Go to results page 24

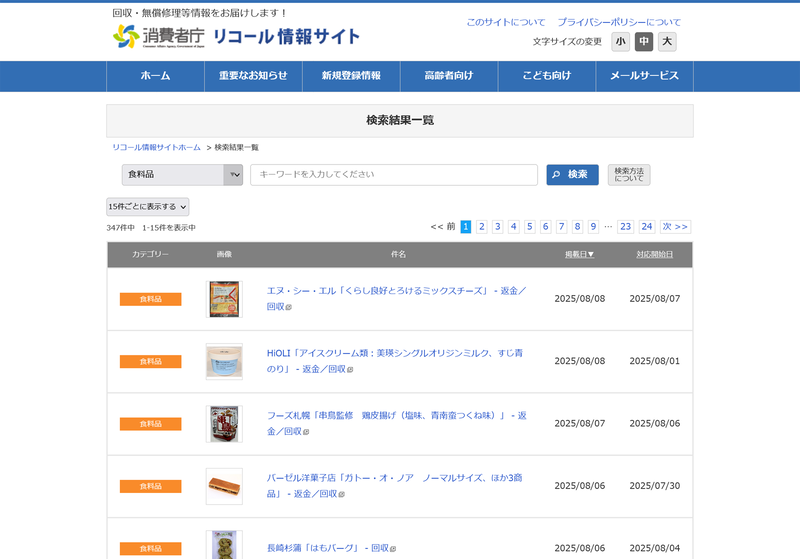(x=647, y=226)
